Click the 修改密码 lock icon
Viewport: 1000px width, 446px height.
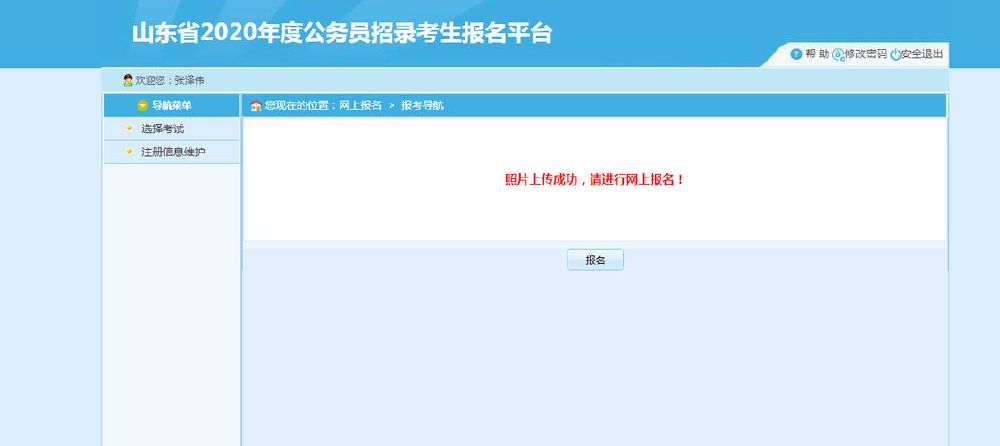click(838, 55)
